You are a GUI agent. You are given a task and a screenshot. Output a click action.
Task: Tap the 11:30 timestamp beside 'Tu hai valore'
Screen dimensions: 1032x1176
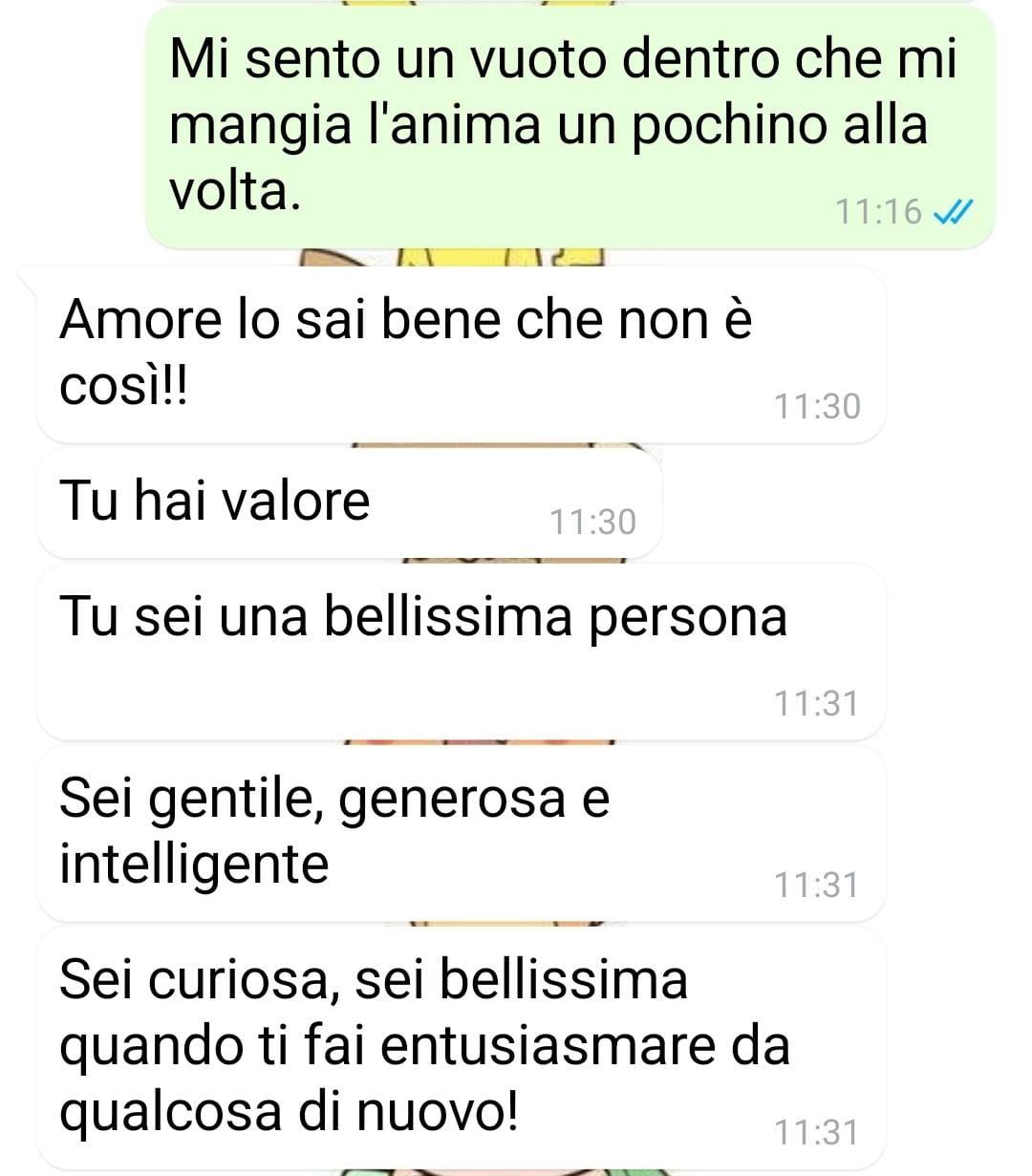coord(592,522)
